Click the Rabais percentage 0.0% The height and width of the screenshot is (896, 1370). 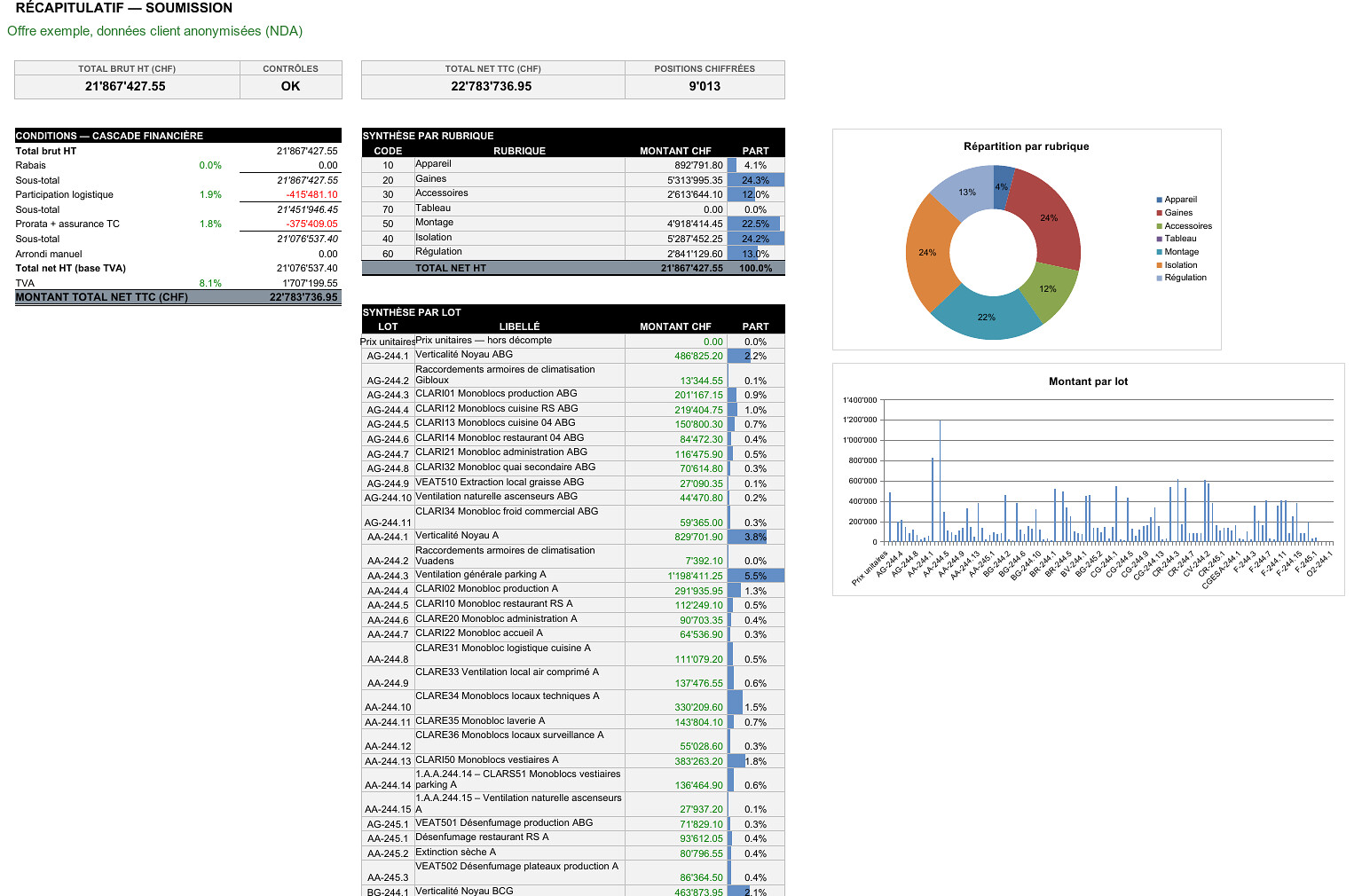click(x=210, y=165)
